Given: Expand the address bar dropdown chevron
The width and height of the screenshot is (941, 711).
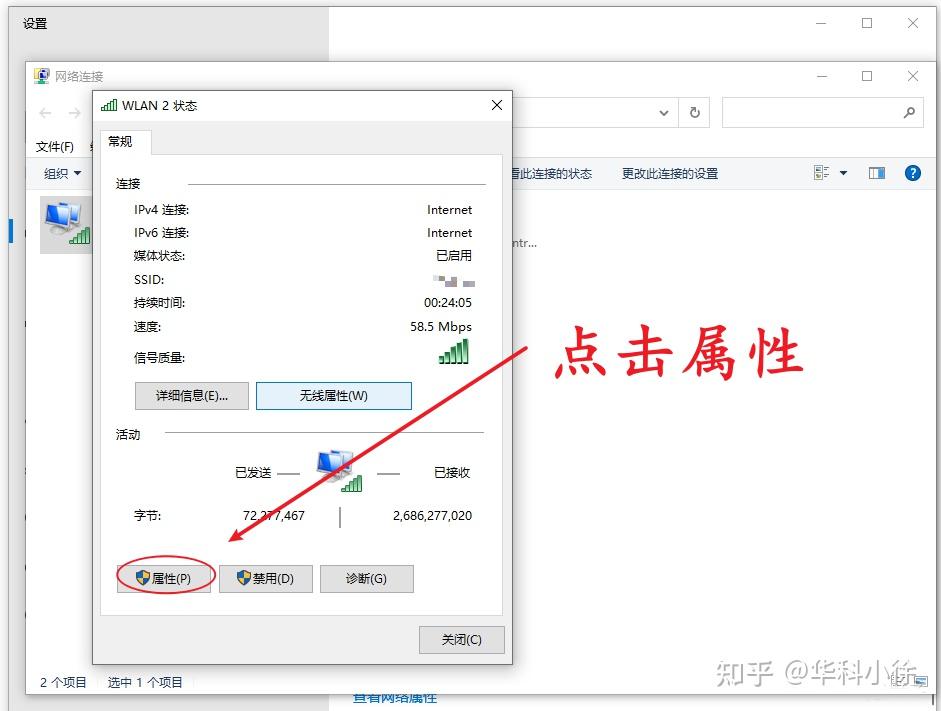Looking at the screenshot, I should (x=664, y=112).
